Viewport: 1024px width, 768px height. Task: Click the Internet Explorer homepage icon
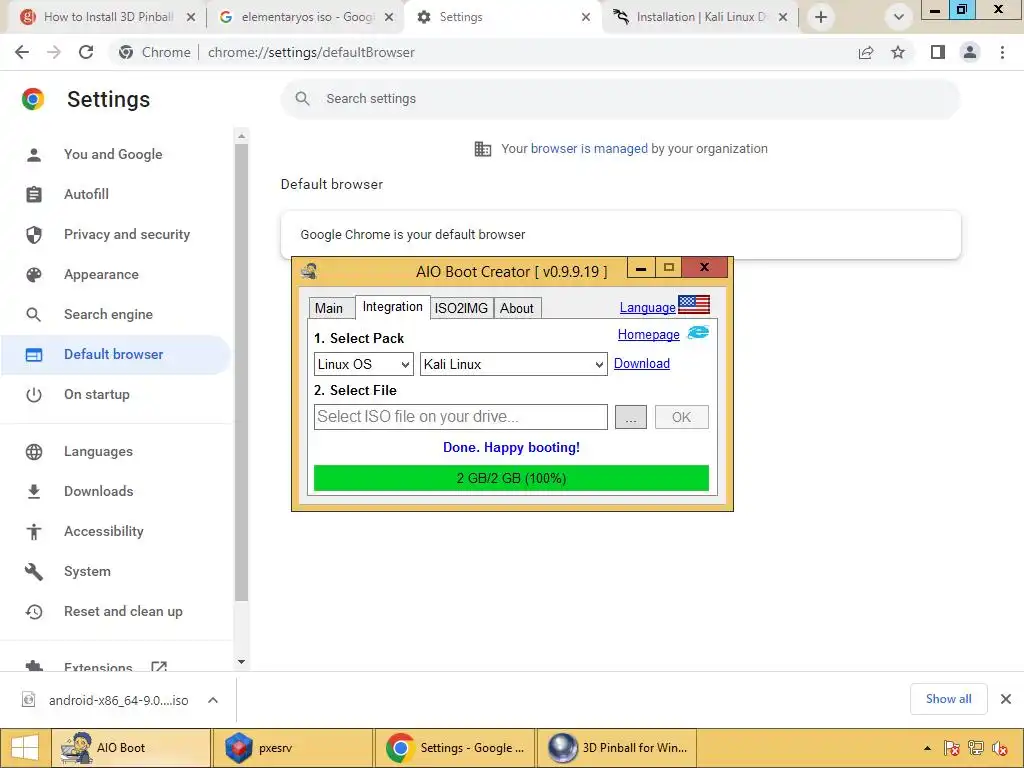698,333
